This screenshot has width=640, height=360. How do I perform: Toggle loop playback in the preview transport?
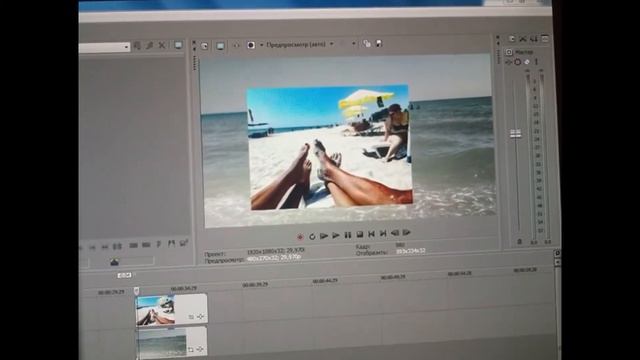click(x=312, y=236)
